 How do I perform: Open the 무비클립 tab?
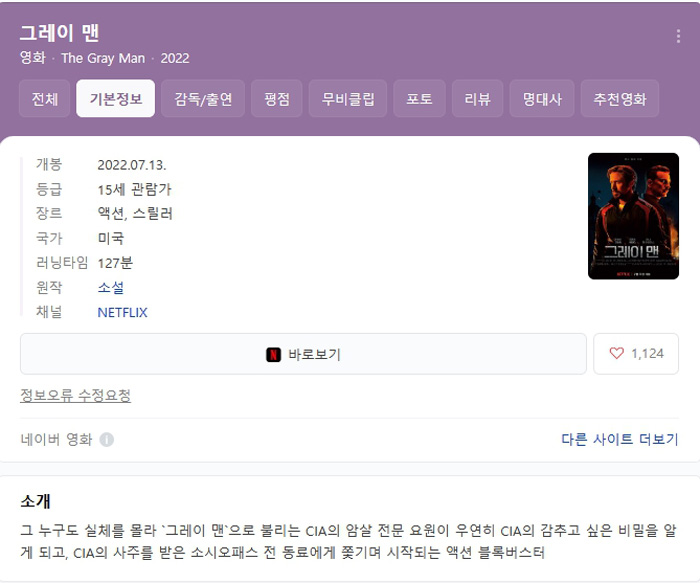pyautogui.click(x=348, y=99)
